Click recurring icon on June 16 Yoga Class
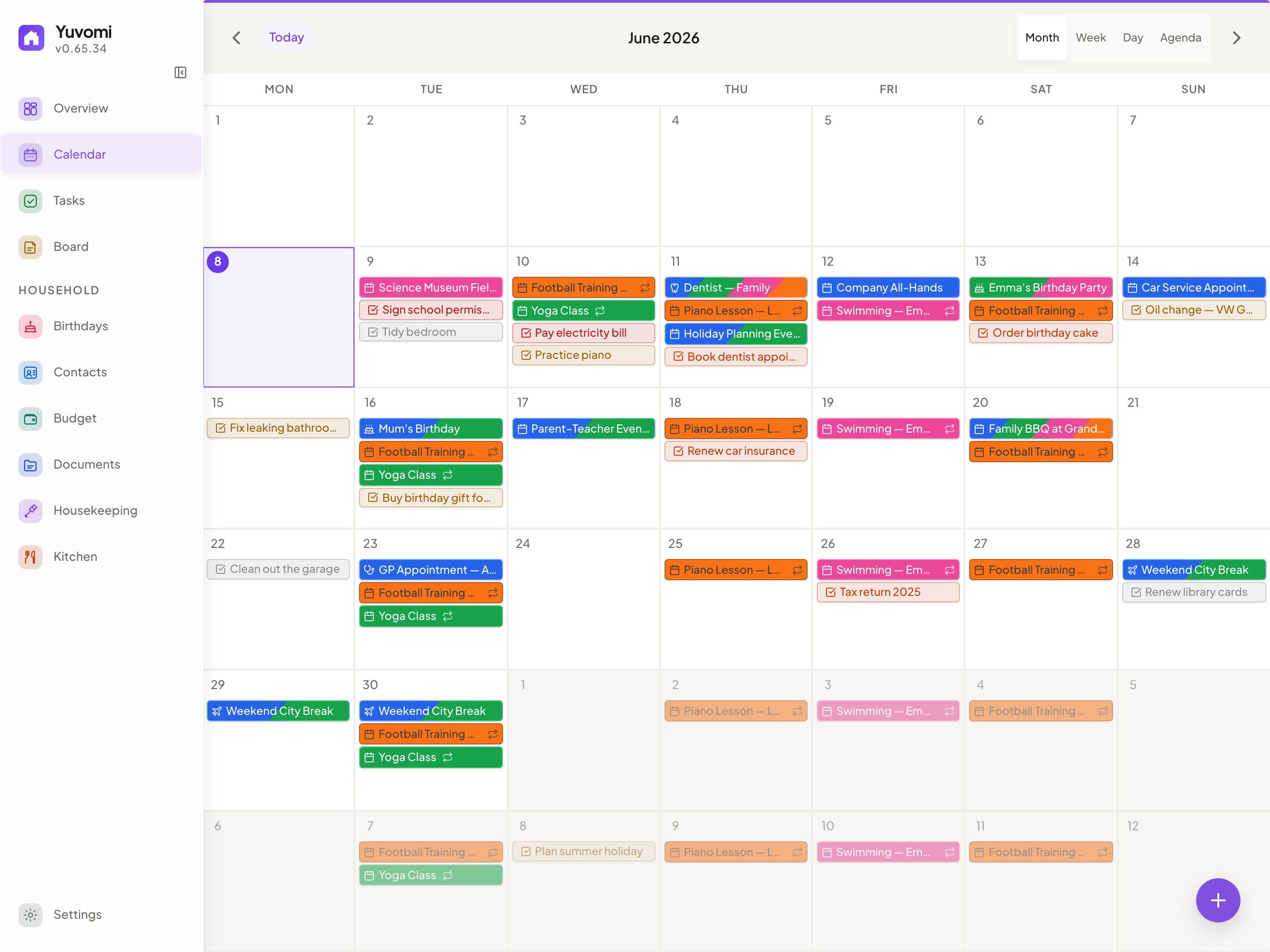 pos(448,475)
